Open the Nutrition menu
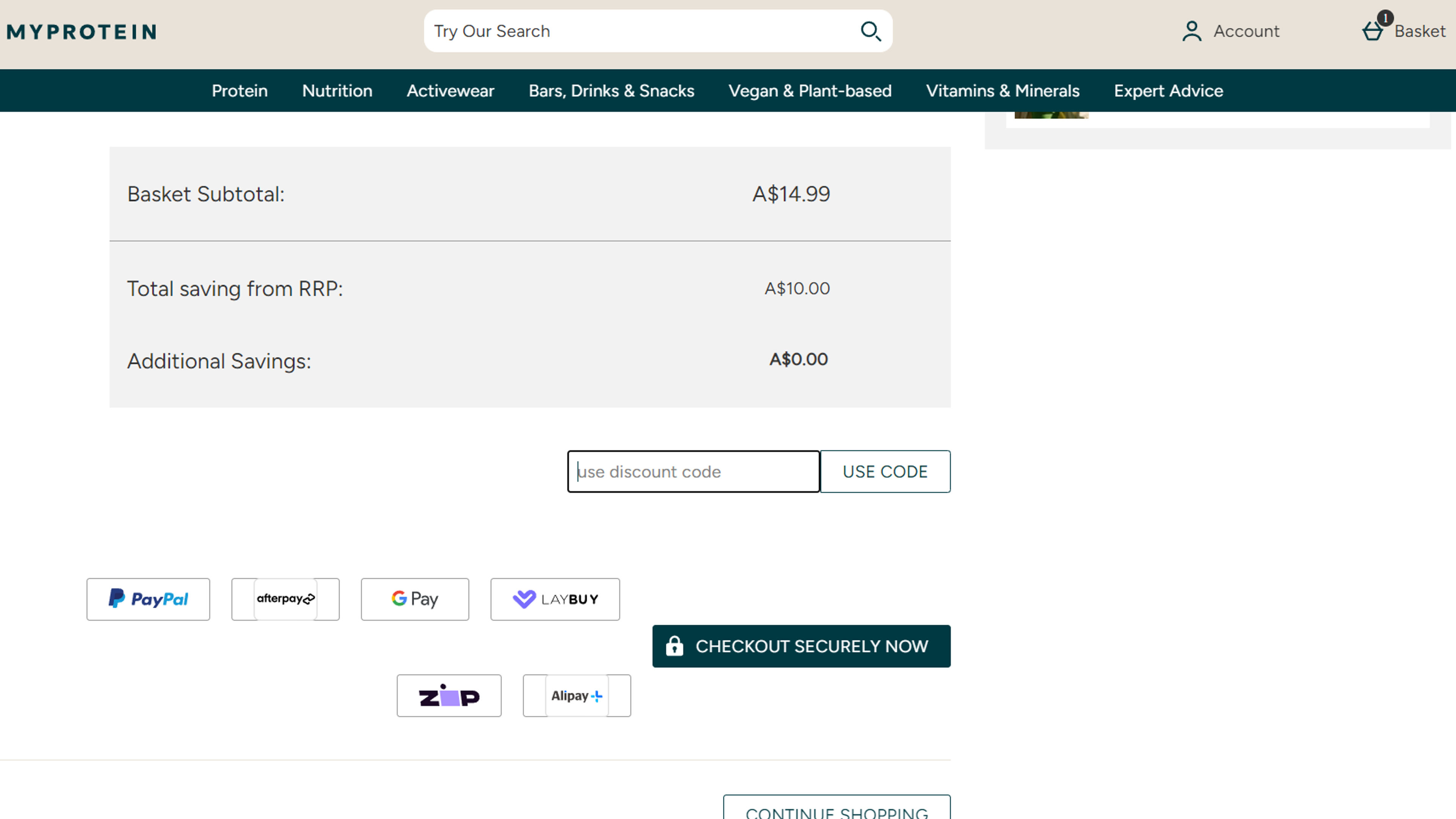This screenshot has height=819, width=1456. pyautogui.click(x=337, y=91)
